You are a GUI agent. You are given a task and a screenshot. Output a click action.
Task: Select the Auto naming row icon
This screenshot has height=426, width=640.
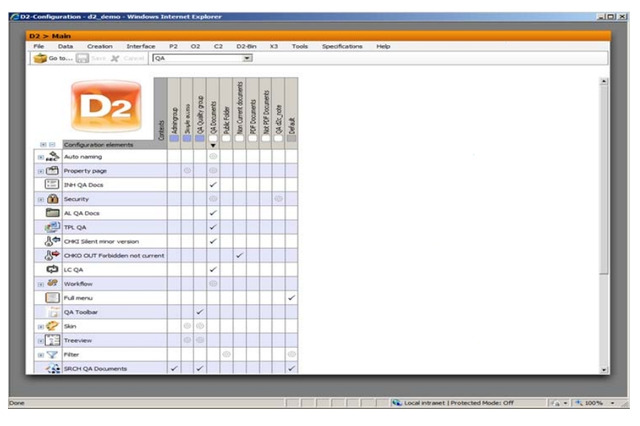52,156
